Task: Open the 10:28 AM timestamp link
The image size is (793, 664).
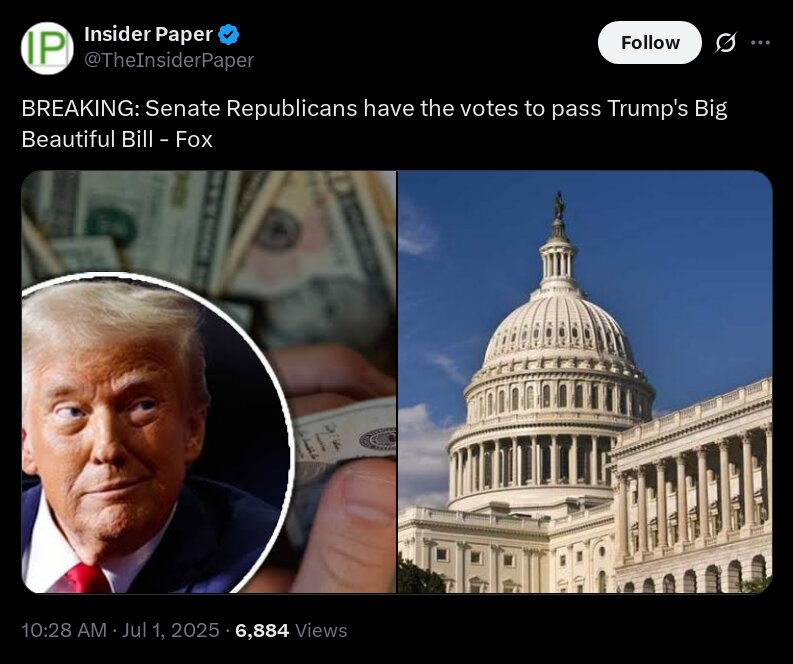Action: (64, 630)
